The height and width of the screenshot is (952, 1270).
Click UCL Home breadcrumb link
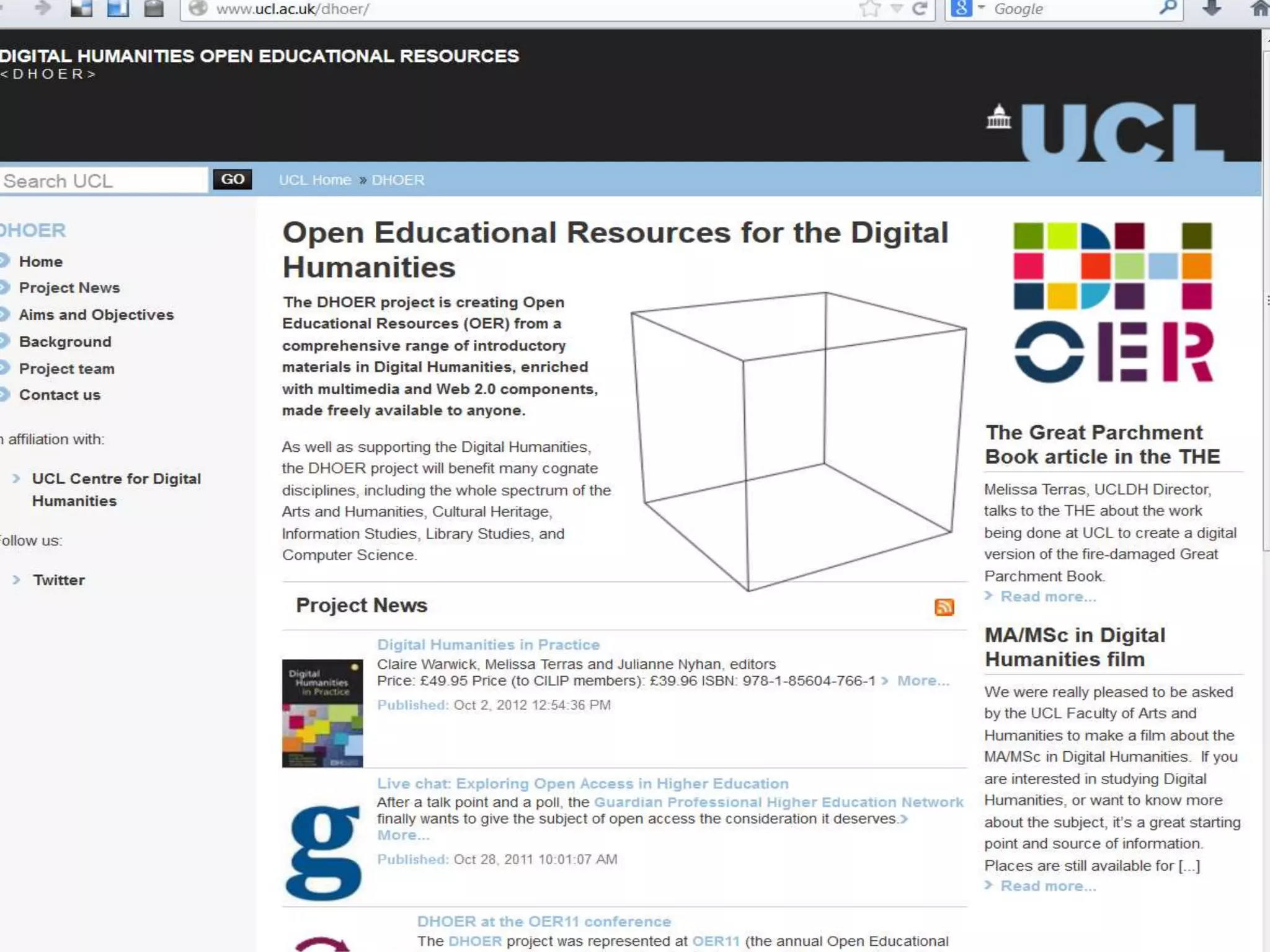[314, 180]
